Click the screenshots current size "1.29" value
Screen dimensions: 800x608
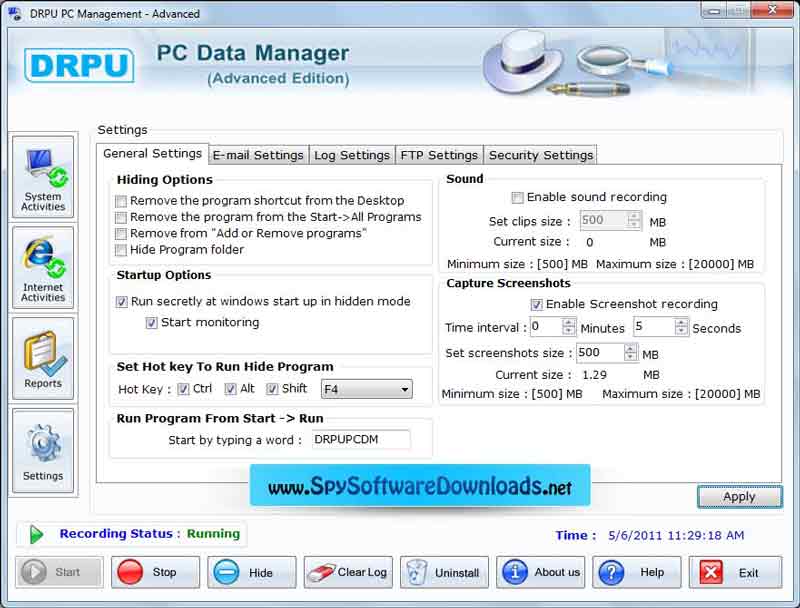[594, 375]
